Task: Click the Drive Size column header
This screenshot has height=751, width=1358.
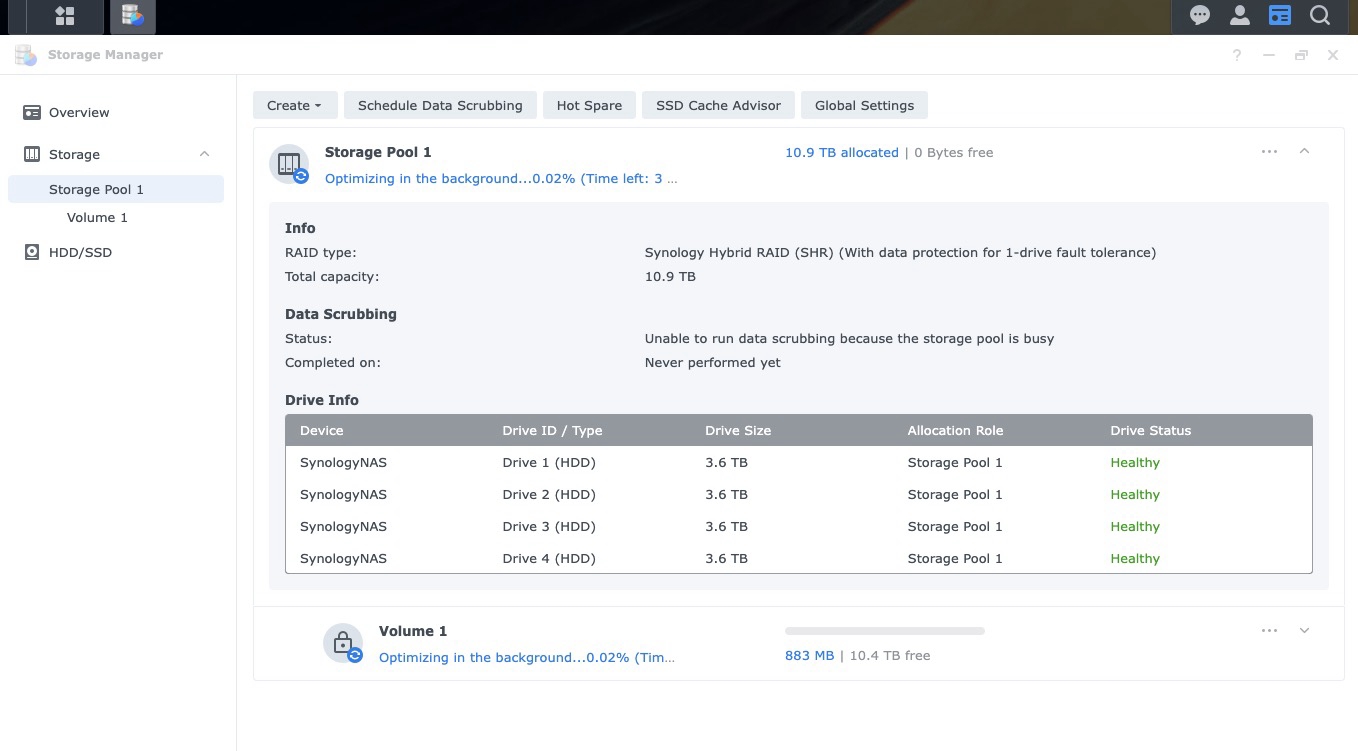Action: pos(738,430)
